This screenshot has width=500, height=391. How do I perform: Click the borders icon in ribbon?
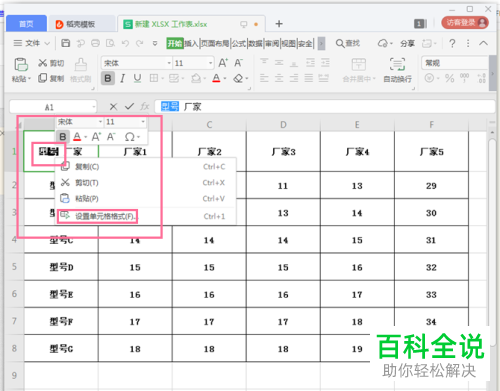coord(154,78)
